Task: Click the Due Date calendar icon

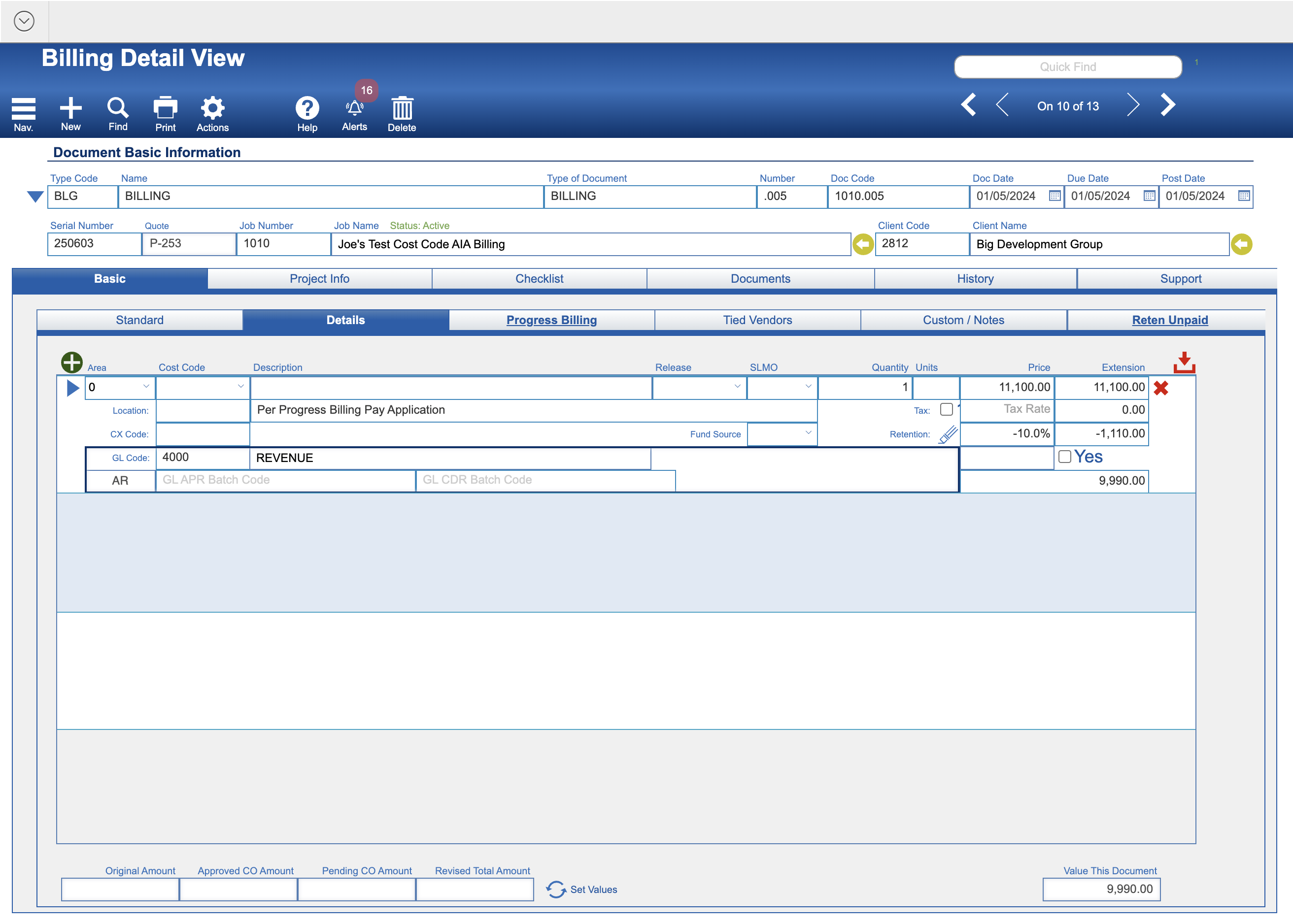Action: point(1149,196)
